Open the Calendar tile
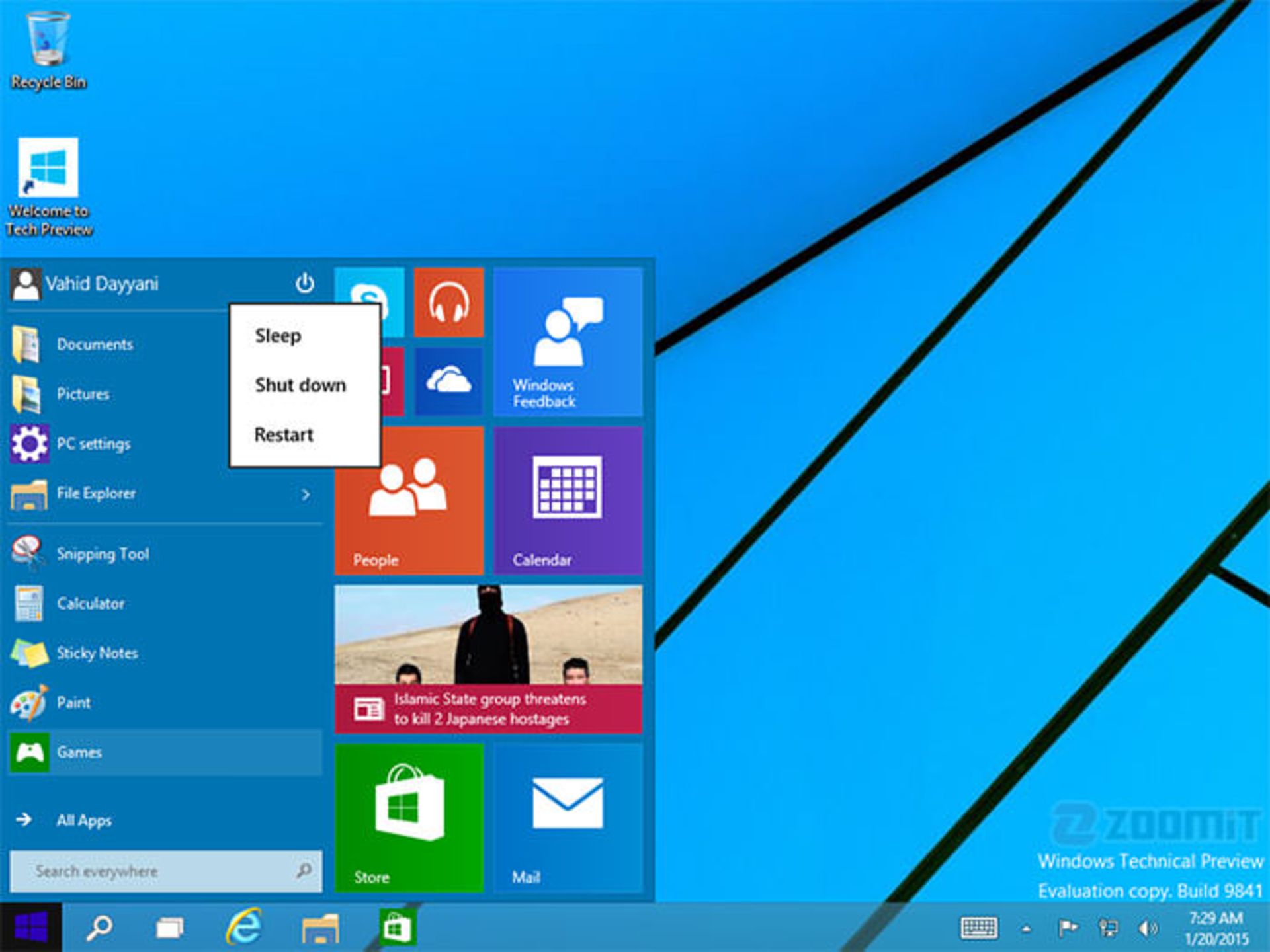 568,500
